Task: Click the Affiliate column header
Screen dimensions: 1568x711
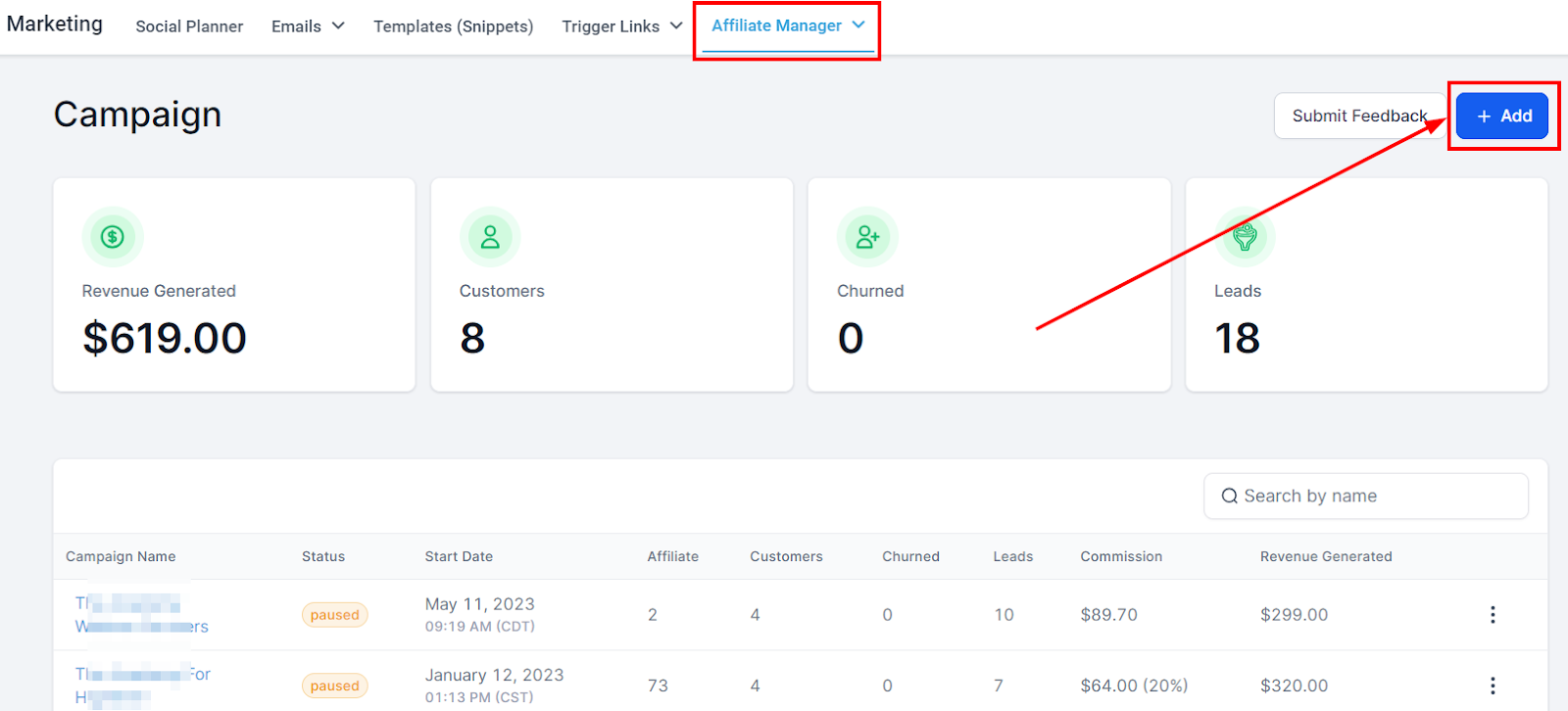Action: coord(673,556)
